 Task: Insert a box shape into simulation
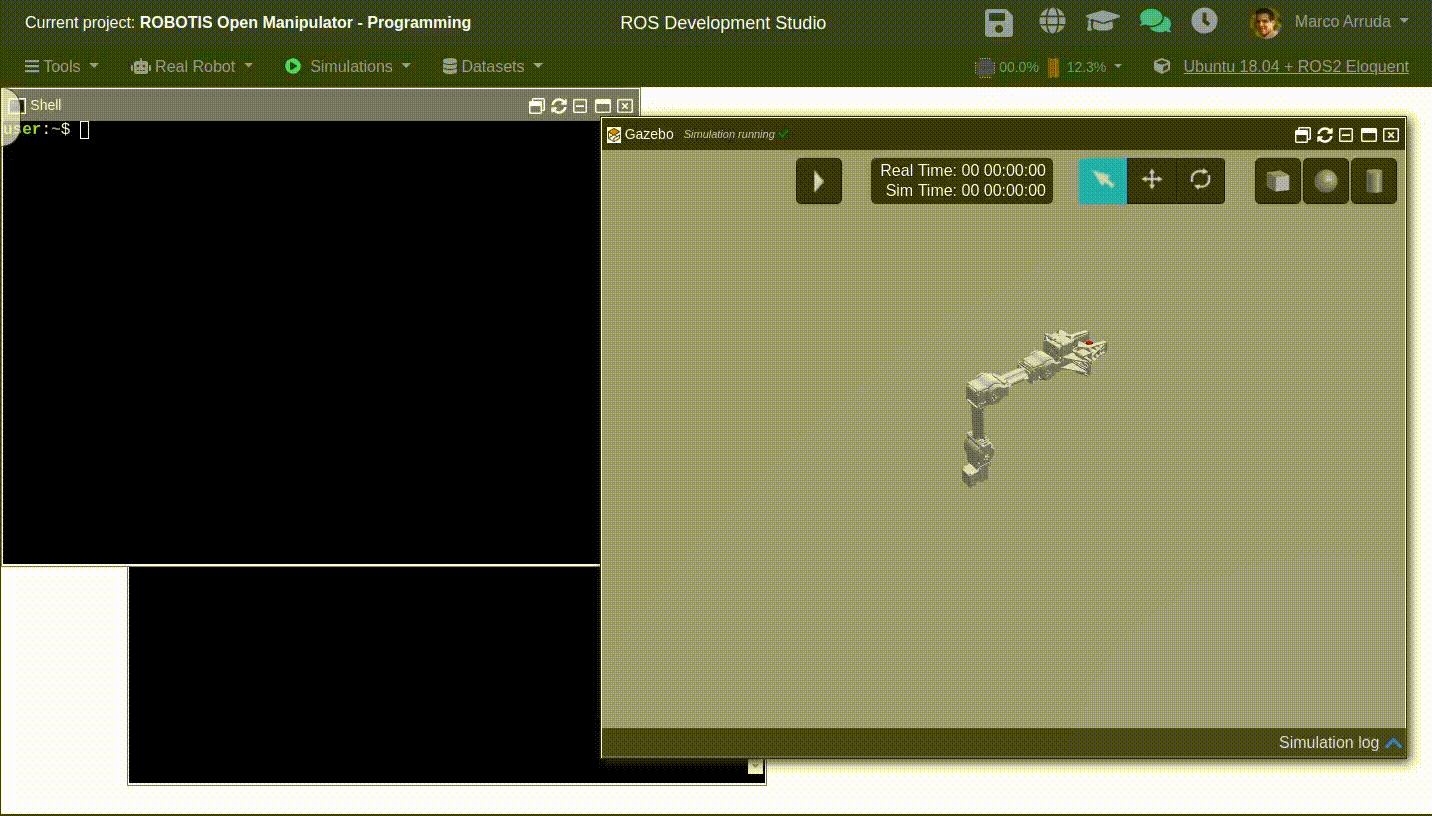pyautogui.click(x=1278, y=181)
